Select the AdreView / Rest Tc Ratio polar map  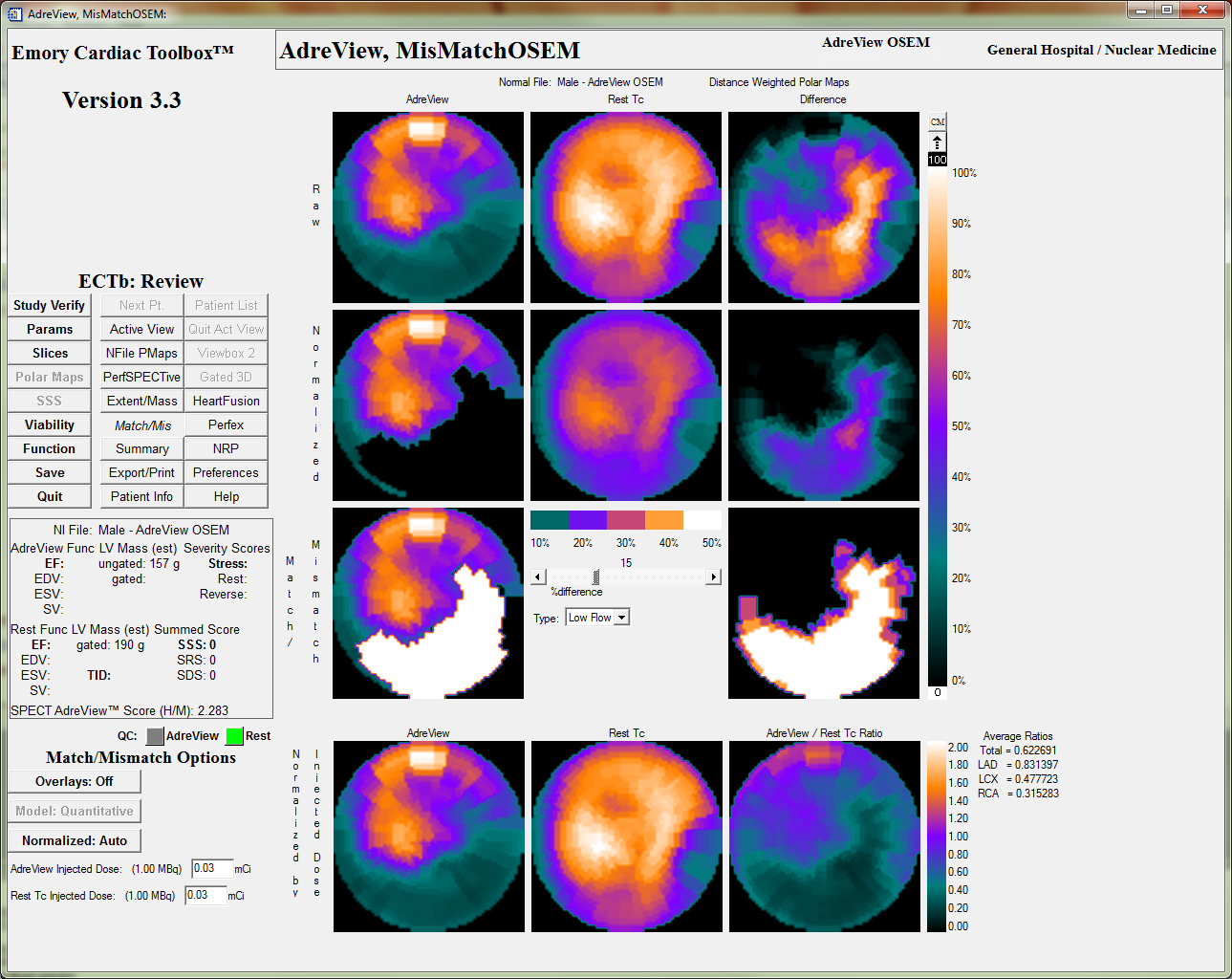point(825,837)
